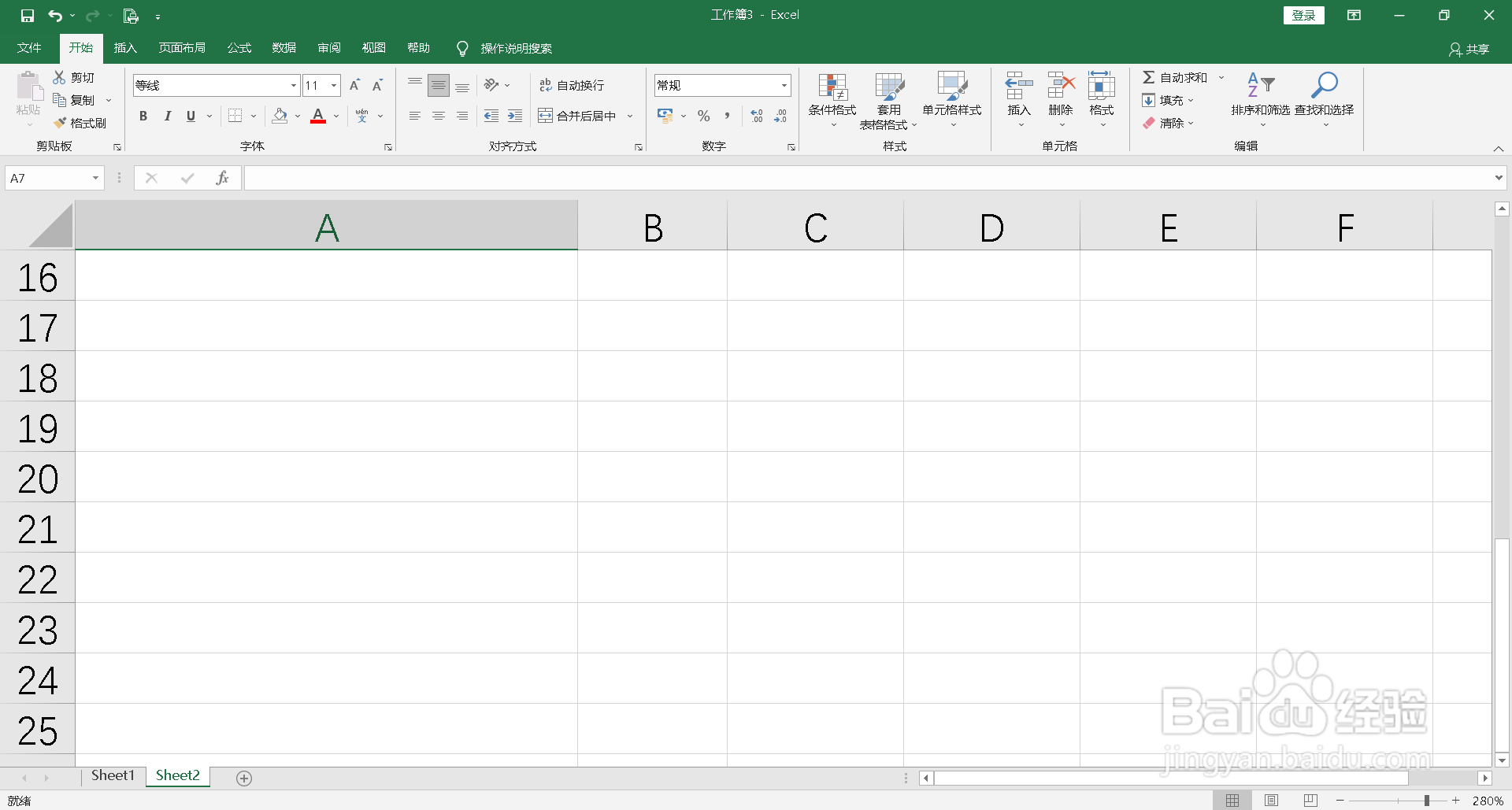This screenshot has height=810, width=1512.
Task: Click the comma style icon
Action: 727,116
